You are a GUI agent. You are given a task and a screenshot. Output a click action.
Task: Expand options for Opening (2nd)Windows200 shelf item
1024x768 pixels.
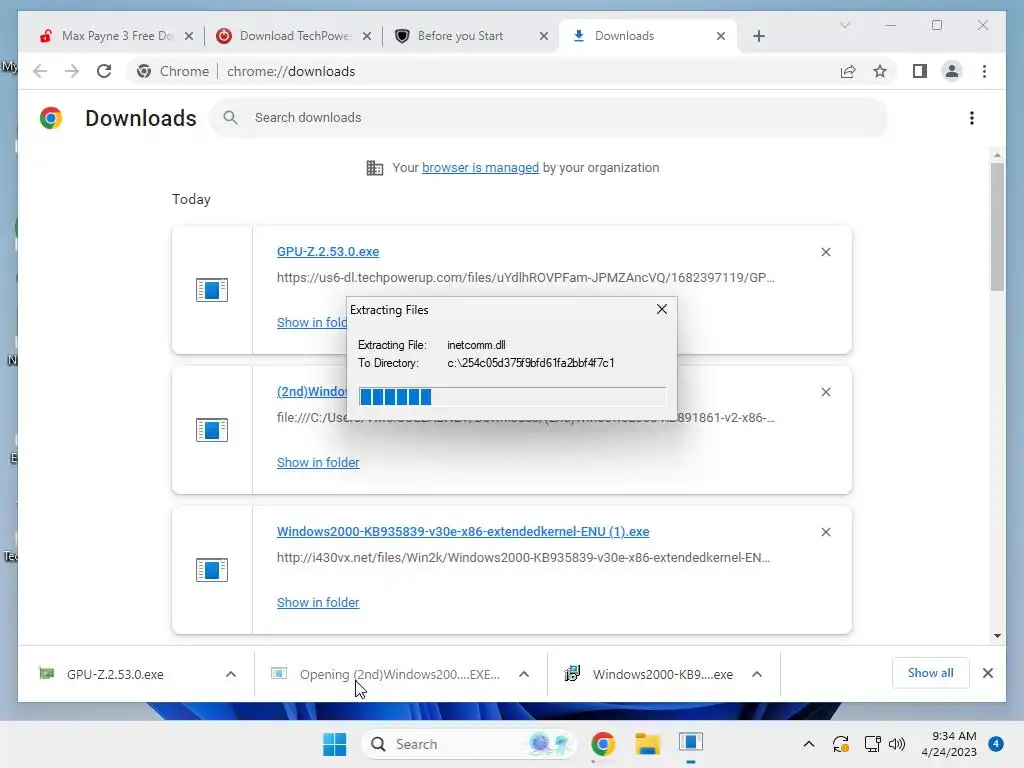(x=524, y=674)
